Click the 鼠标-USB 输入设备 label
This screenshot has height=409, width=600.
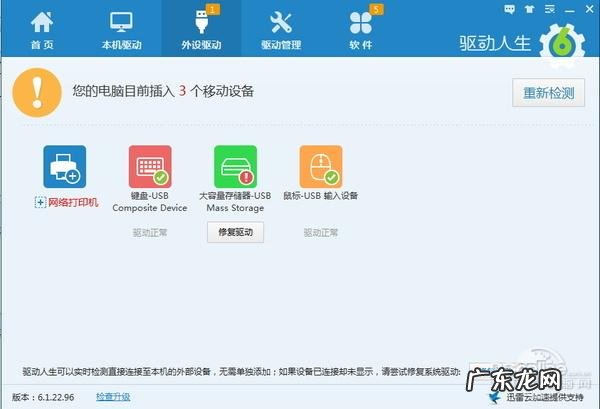pyautogui.click(x=321, y=196)
